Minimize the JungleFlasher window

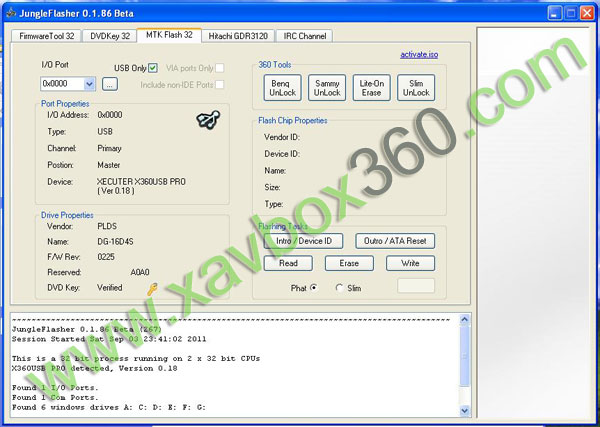tap(554, 13)
